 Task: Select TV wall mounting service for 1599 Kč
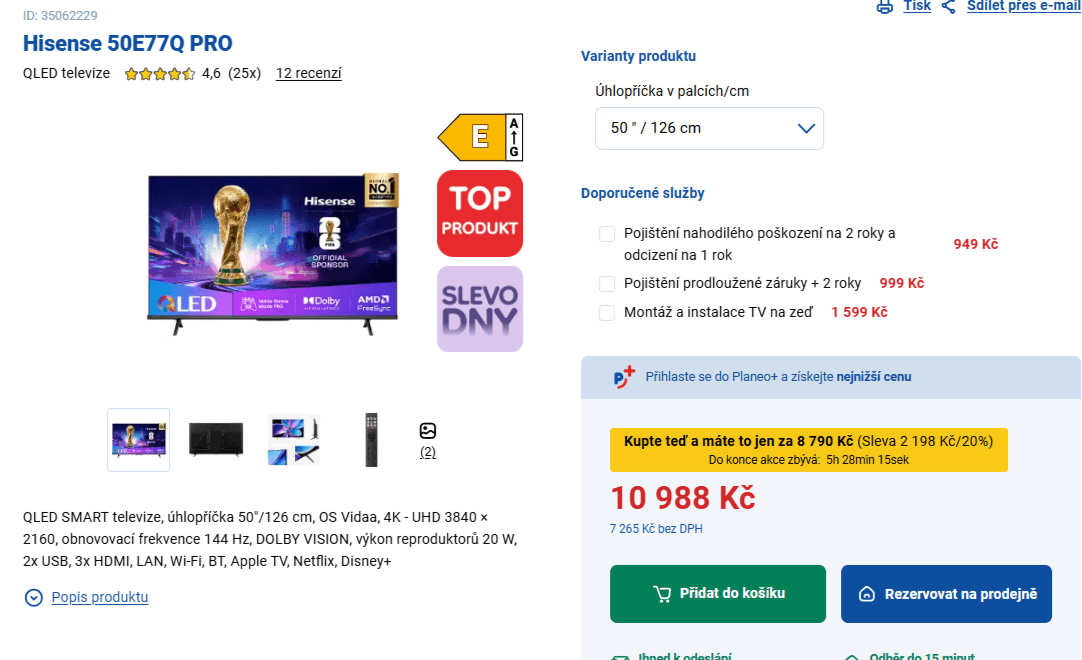pyautogui.click(x=607, y=312)
